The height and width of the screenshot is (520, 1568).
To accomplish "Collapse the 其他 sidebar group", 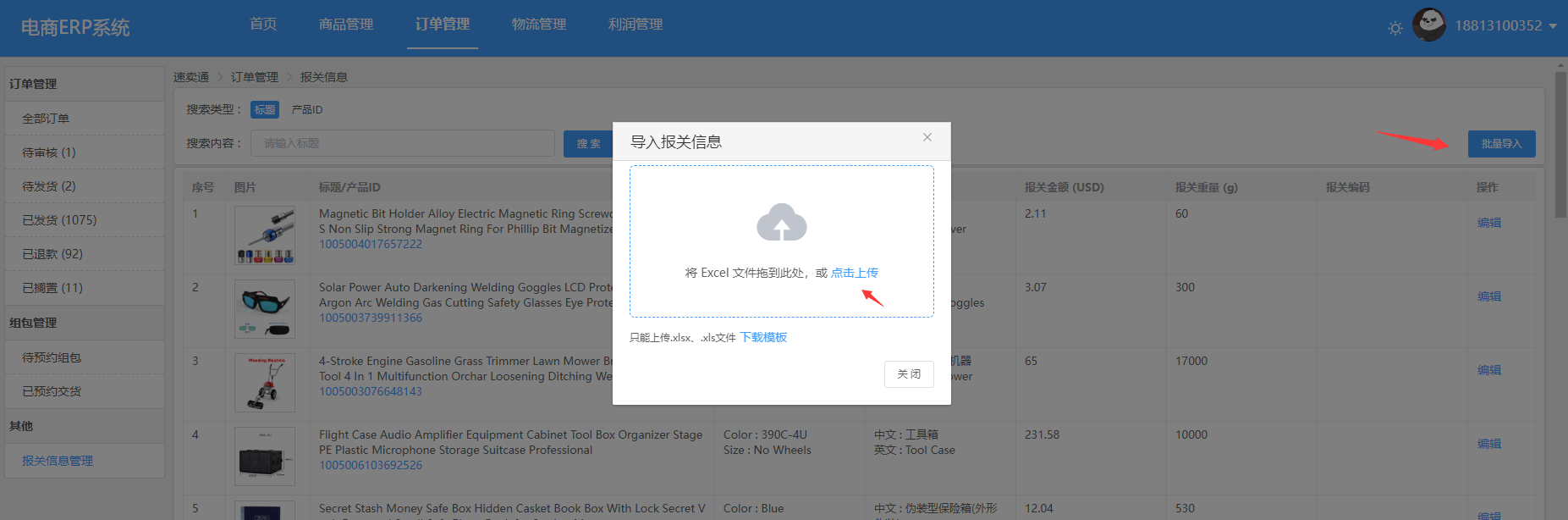I will point(85,426).
